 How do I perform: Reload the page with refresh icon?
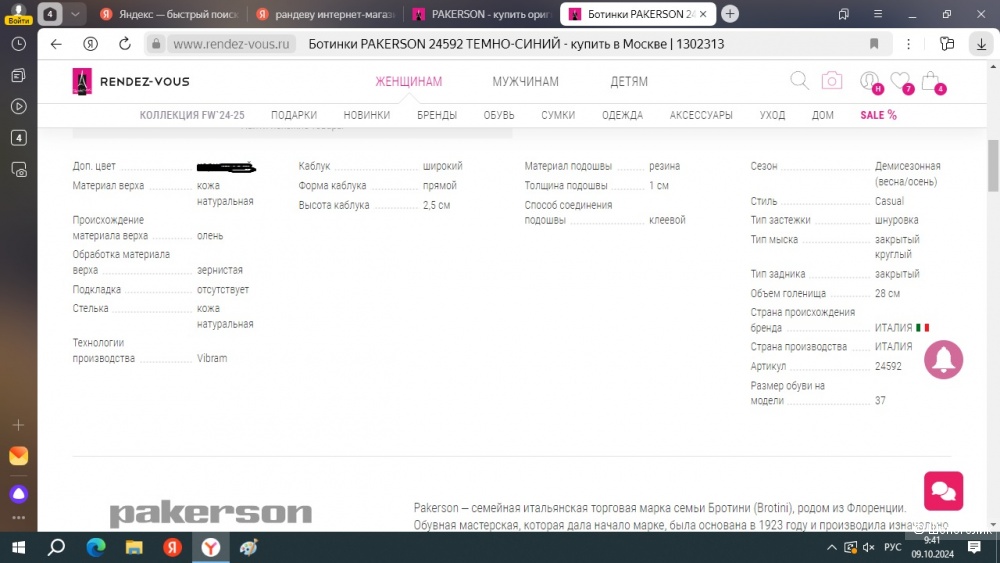(x=125, y=44)
